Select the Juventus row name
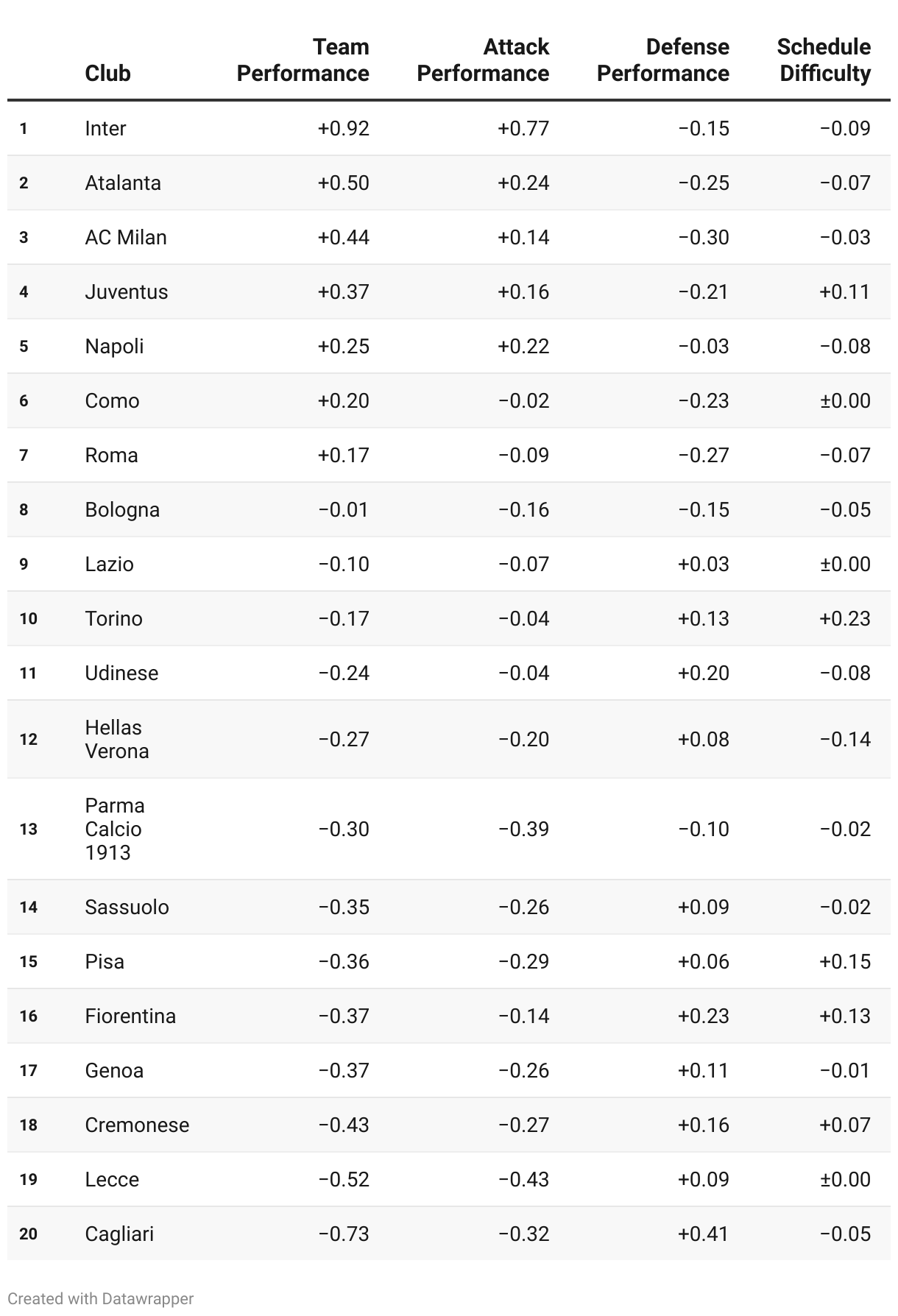This screenshot has width=898, height=1316. pyautogui.click(x=126, y=291)
